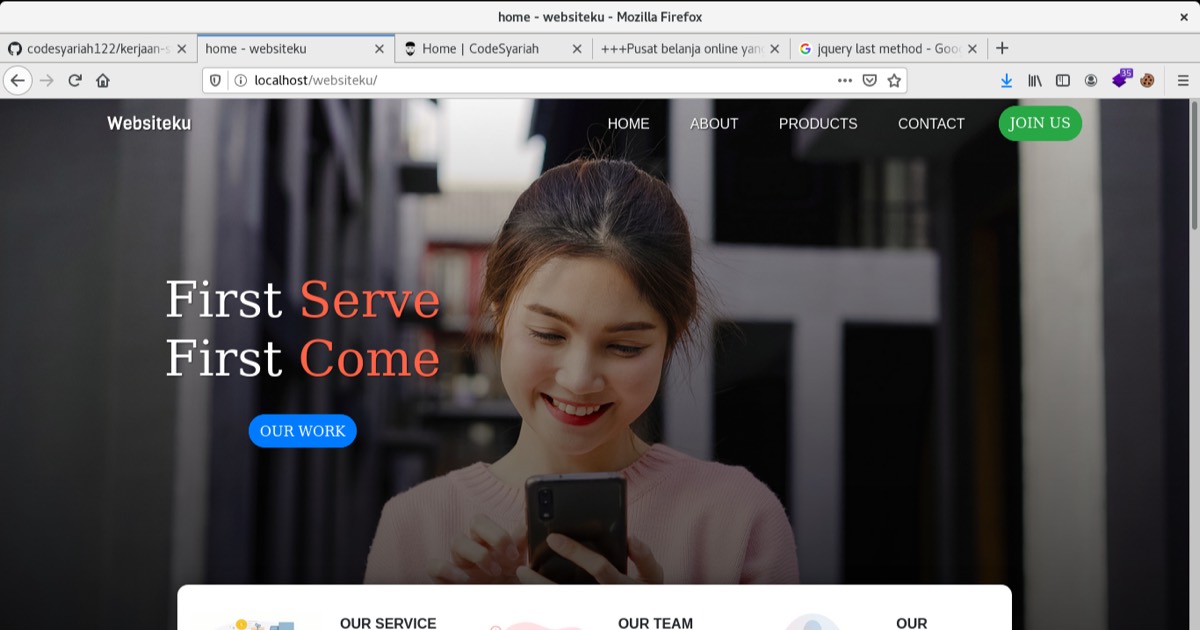
Task: Click the cookie extension icon
Action: click(x=1147, y=81)
